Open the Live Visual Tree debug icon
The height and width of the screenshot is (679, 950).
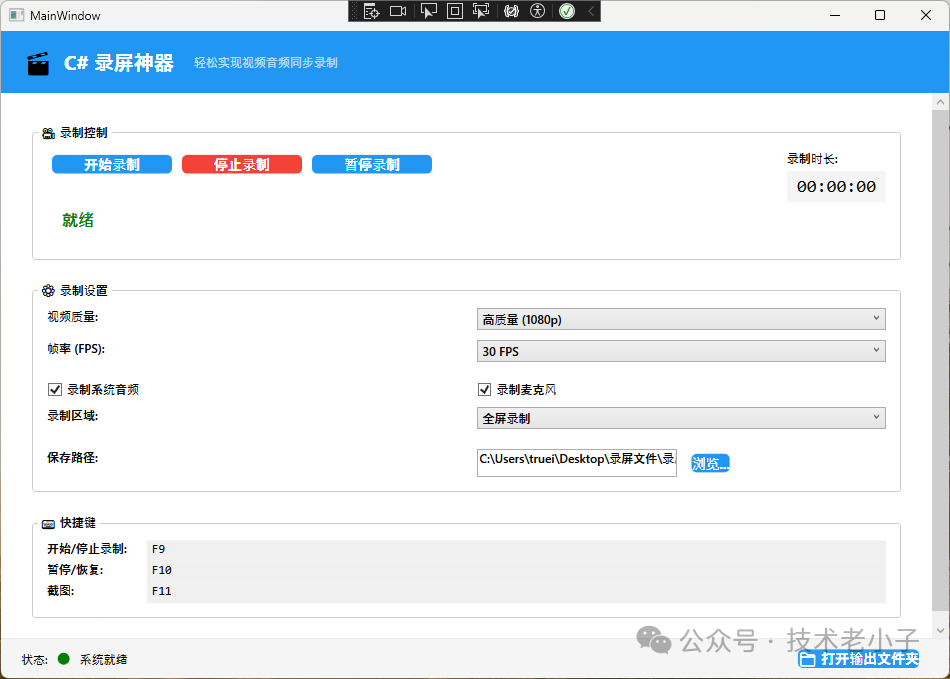click(x=371, y=12)
